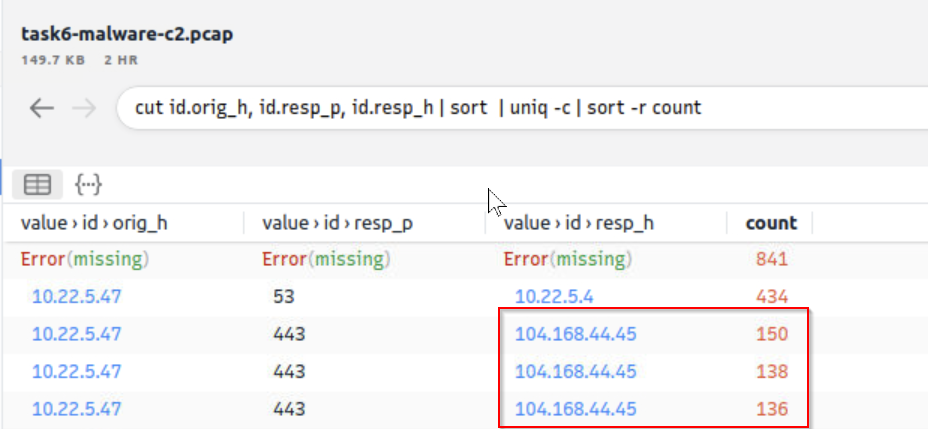928x429 pixels.
Task: Click Error(missing) in the resp_h column
Action: click(568, 259)
